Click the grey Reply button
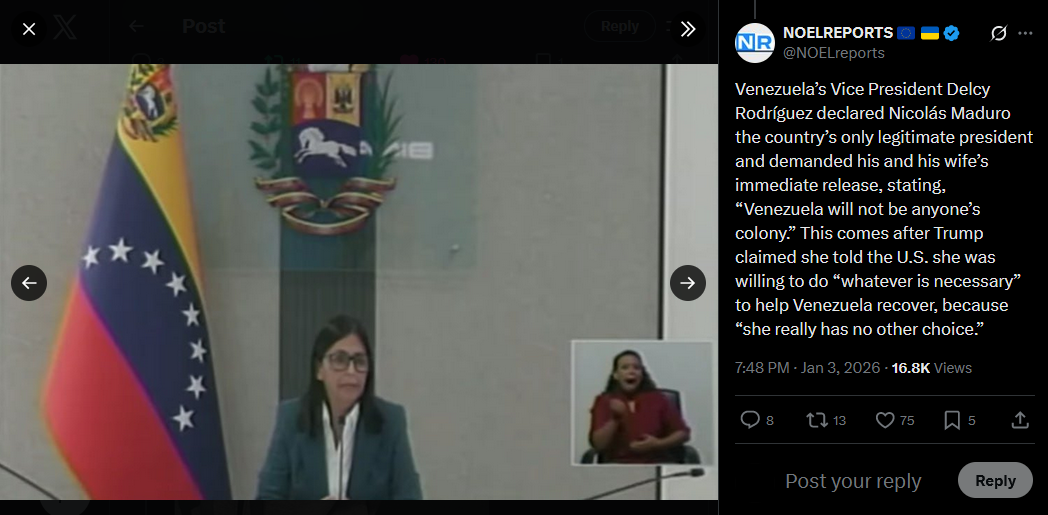 click(995, 480)
